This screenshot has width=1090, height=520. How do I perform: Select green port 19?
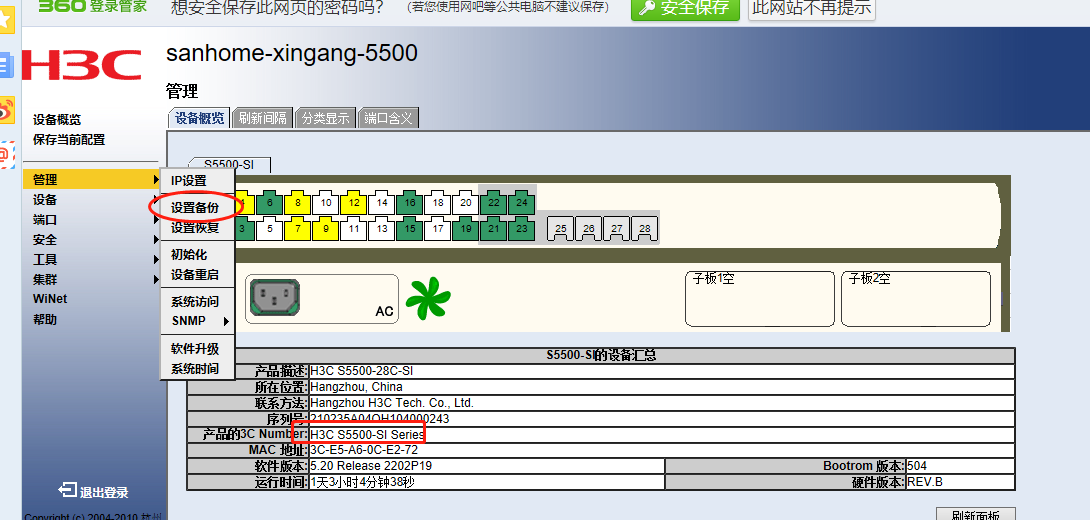tap(465, 228)
